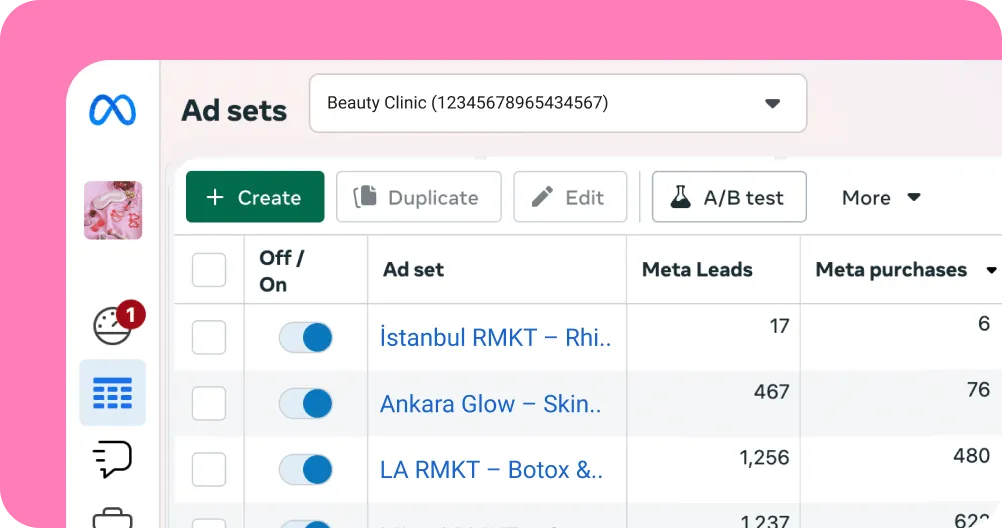Disable the LA RMKT ad set switch
The image size is (1002, 528).
pos(305,469)
